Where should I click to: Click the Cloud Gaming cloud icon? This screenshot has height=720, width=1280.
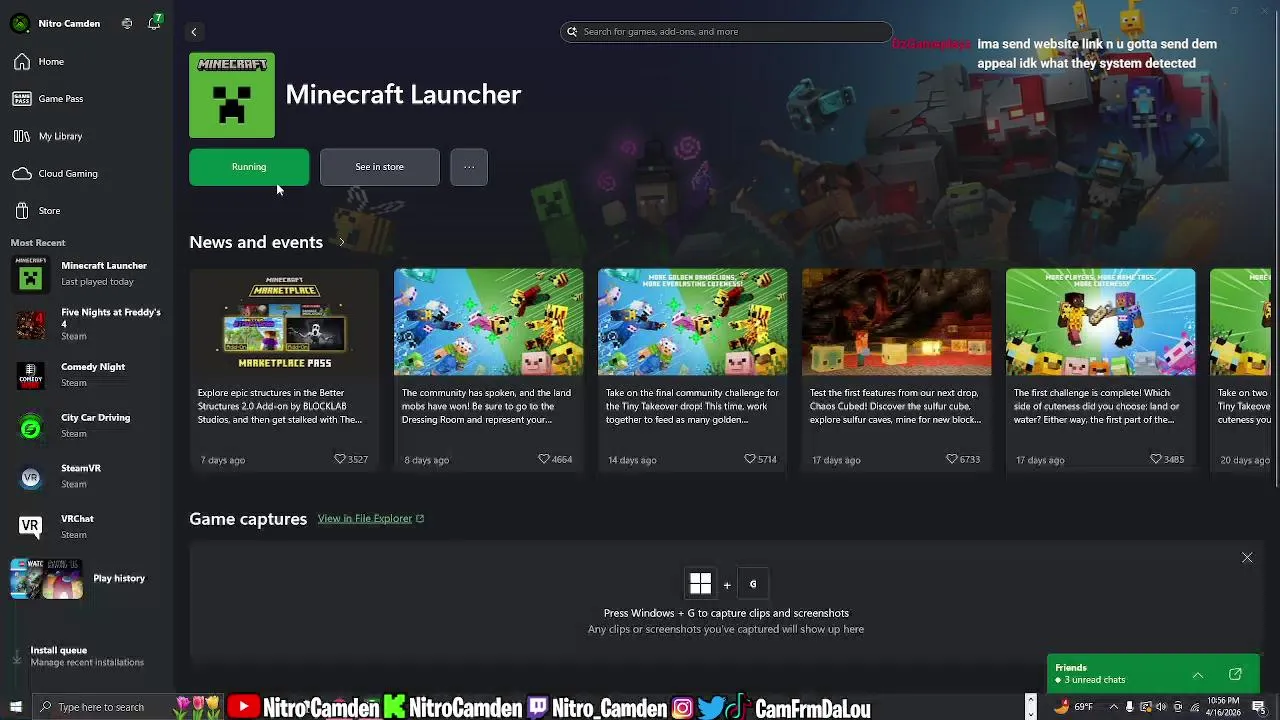click(x=22, y=174)
